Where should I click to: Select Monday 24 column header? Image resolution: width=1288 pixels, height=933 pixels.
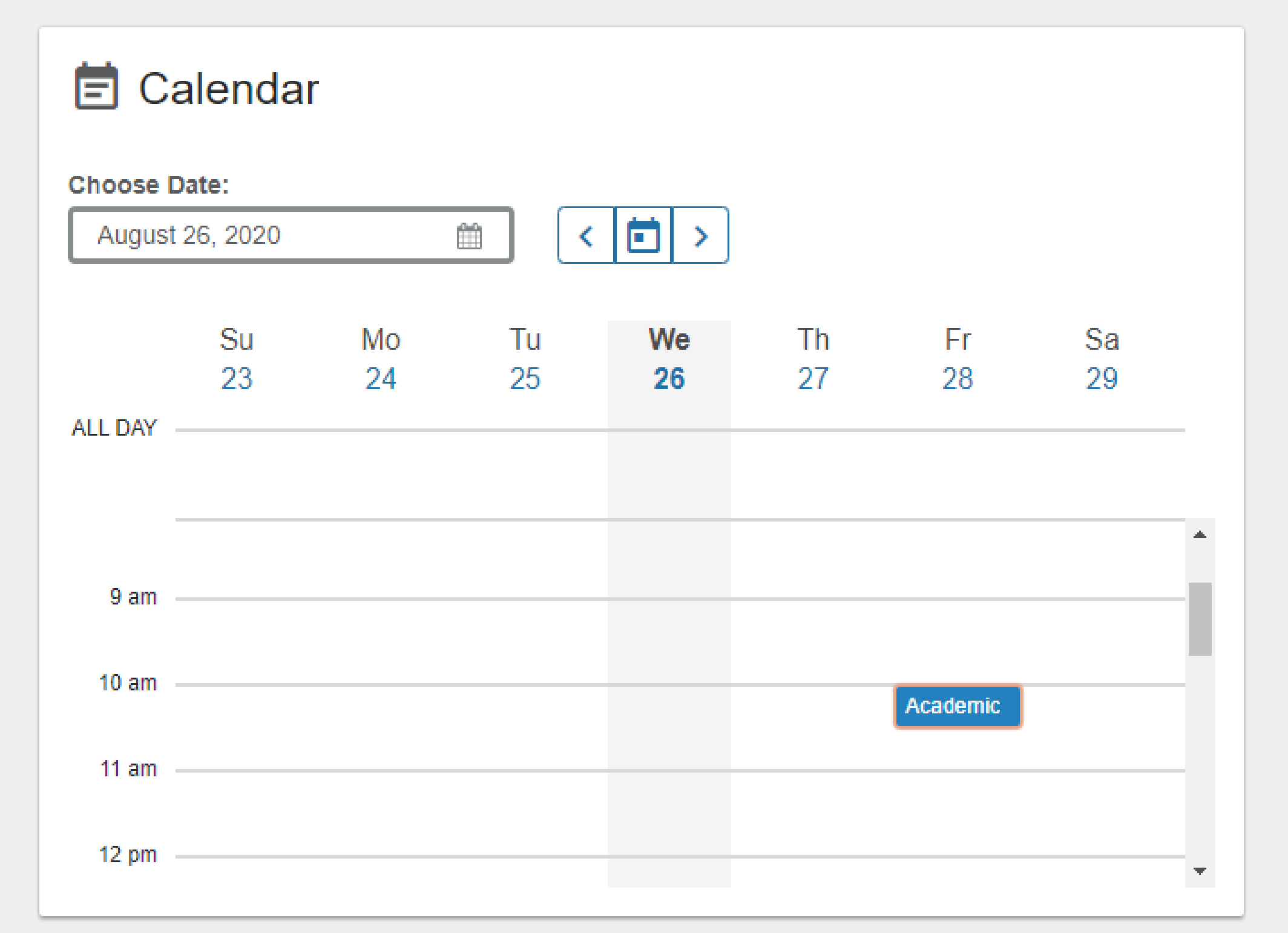click(381, 359)
